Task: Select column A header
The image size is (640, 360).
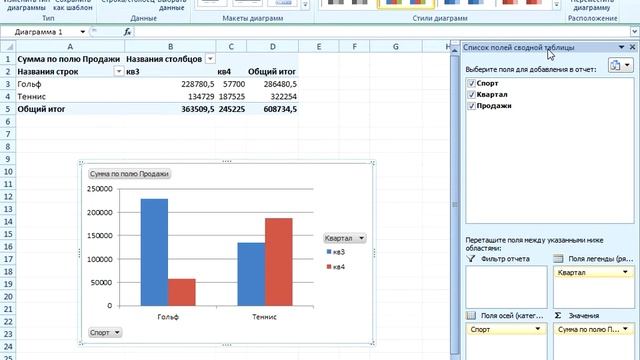Action: click(x=70, y=47)
